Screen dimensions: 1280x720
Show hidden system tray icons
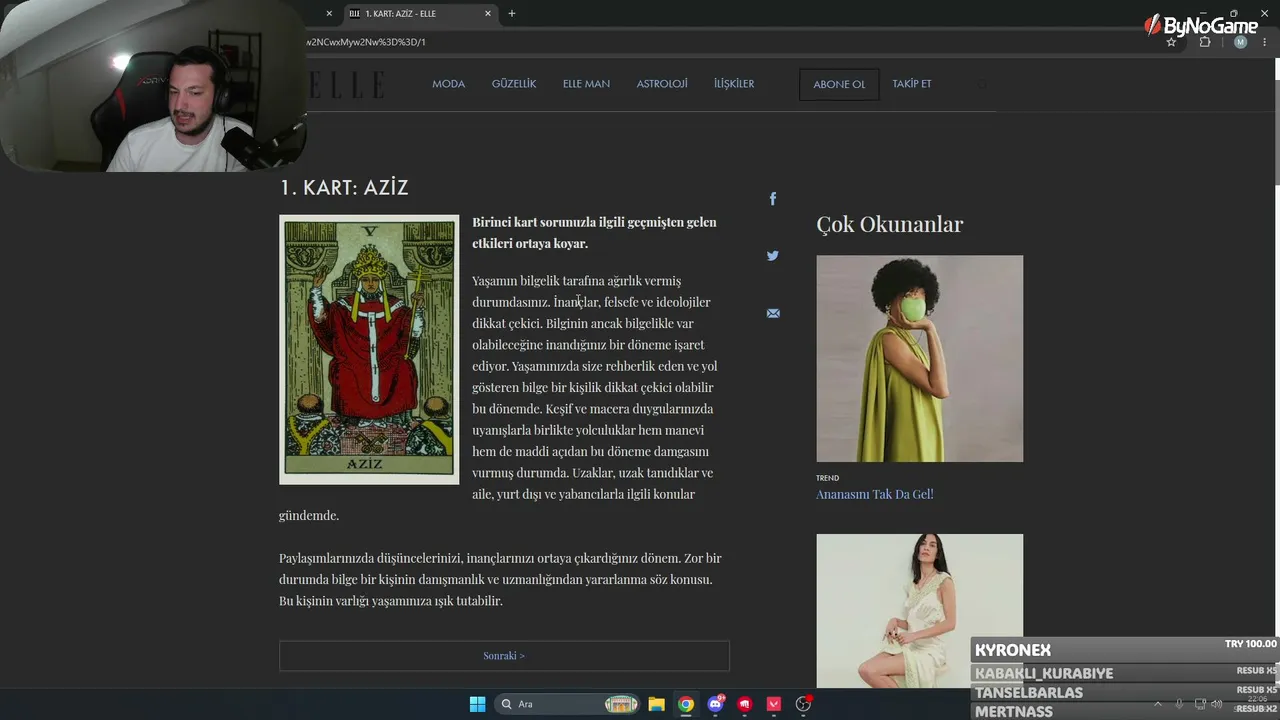click(x=1158, y=704)
